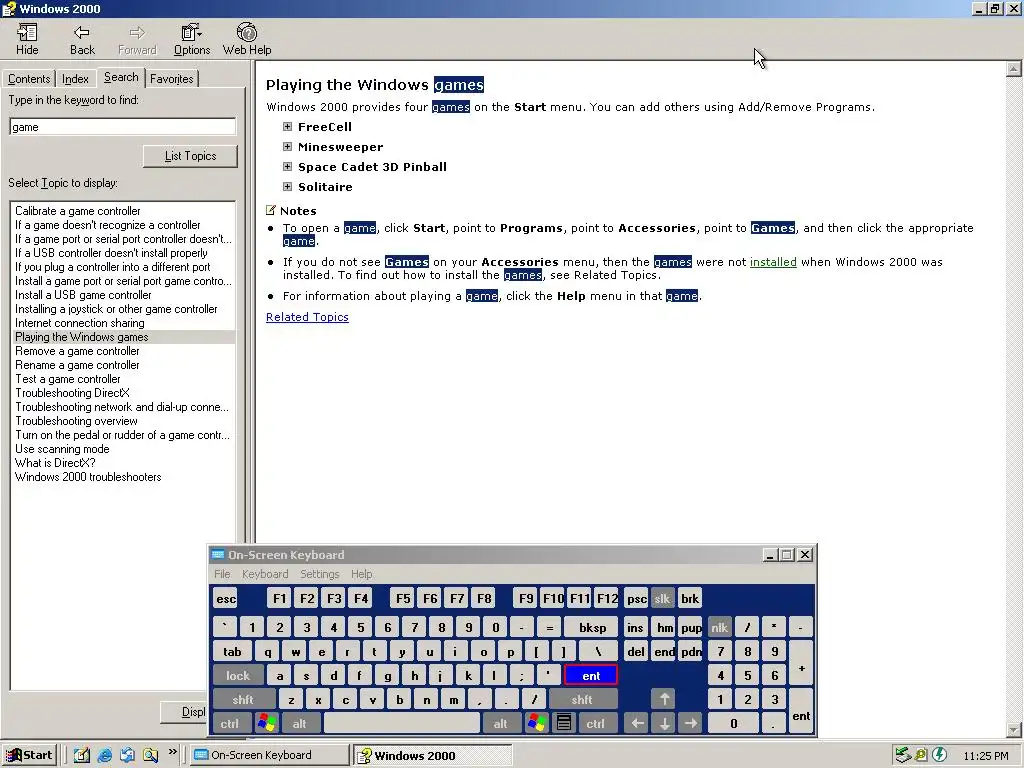Select 'Test a game controller' topic
Viewport: 1024px width, 768px height.
point(68,379)
